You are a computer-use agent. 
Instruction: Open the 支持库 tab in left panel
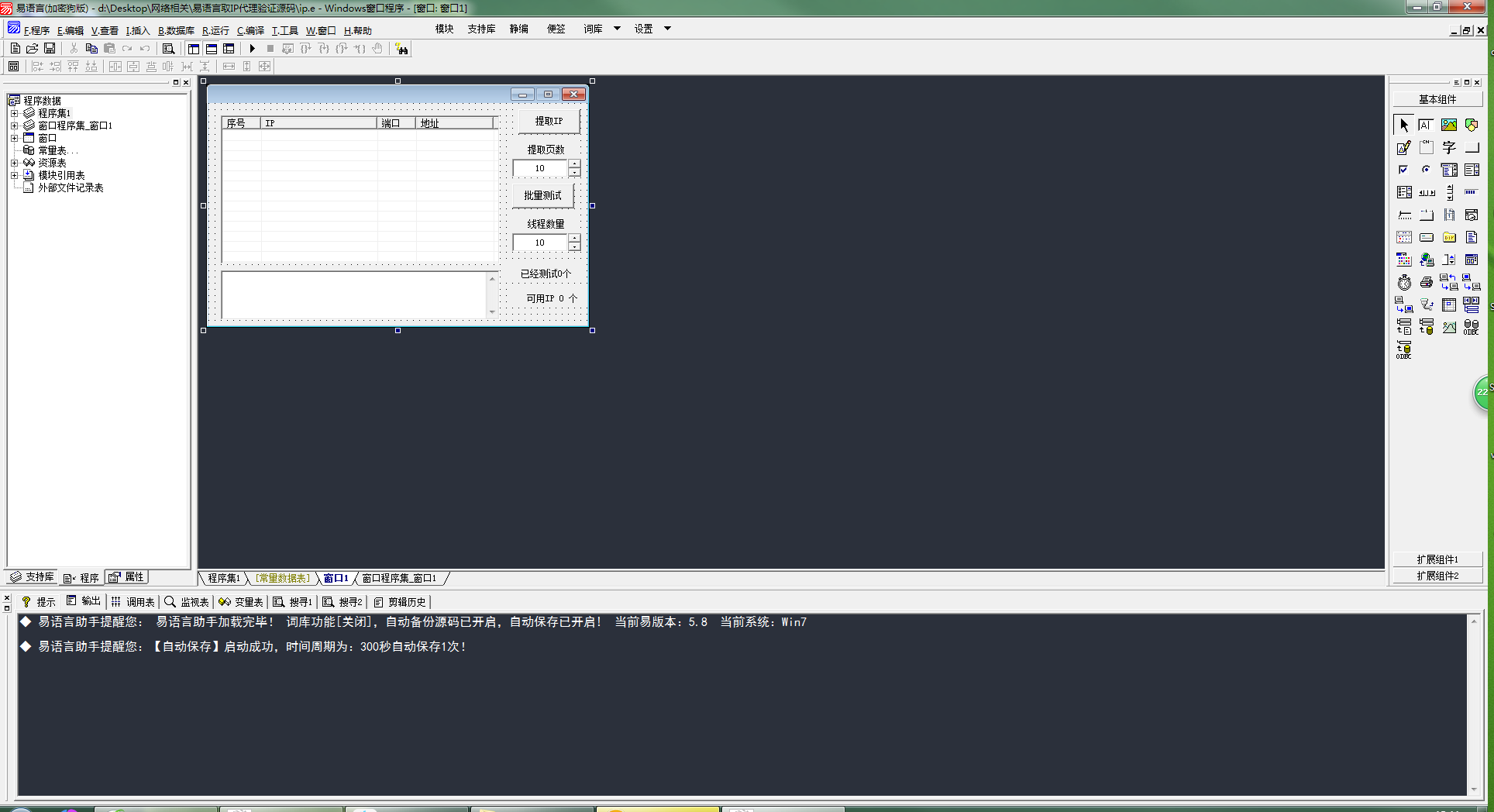33,577
